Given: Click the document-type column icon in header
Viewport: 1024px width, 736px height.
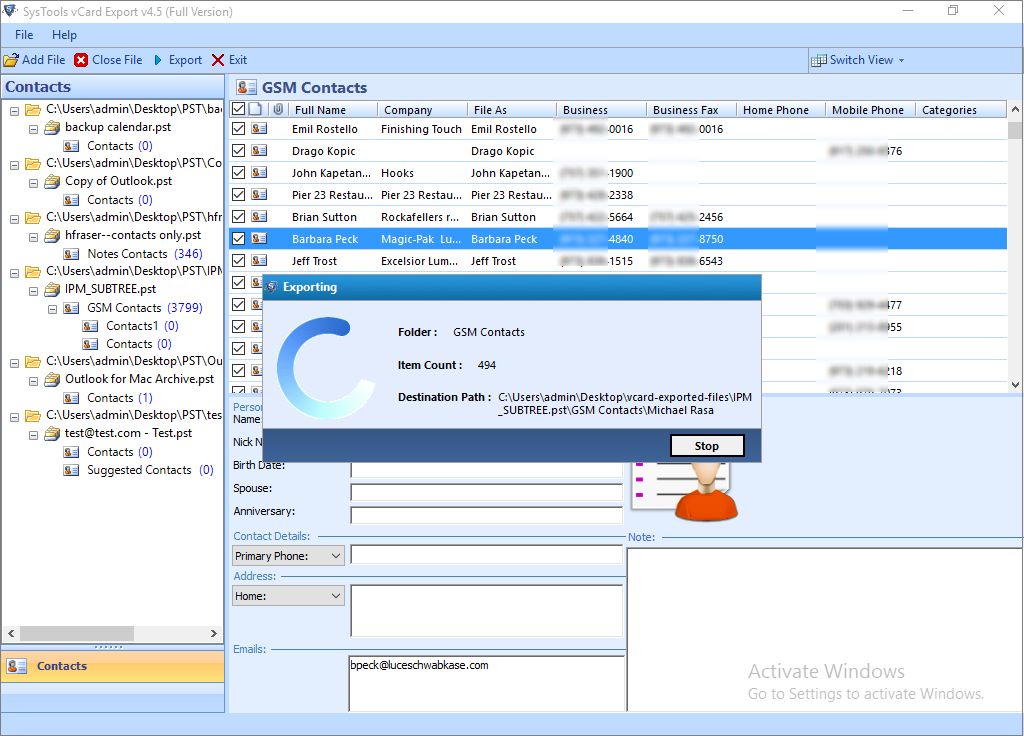Looking at the screenshot, I should click(255, 109).
